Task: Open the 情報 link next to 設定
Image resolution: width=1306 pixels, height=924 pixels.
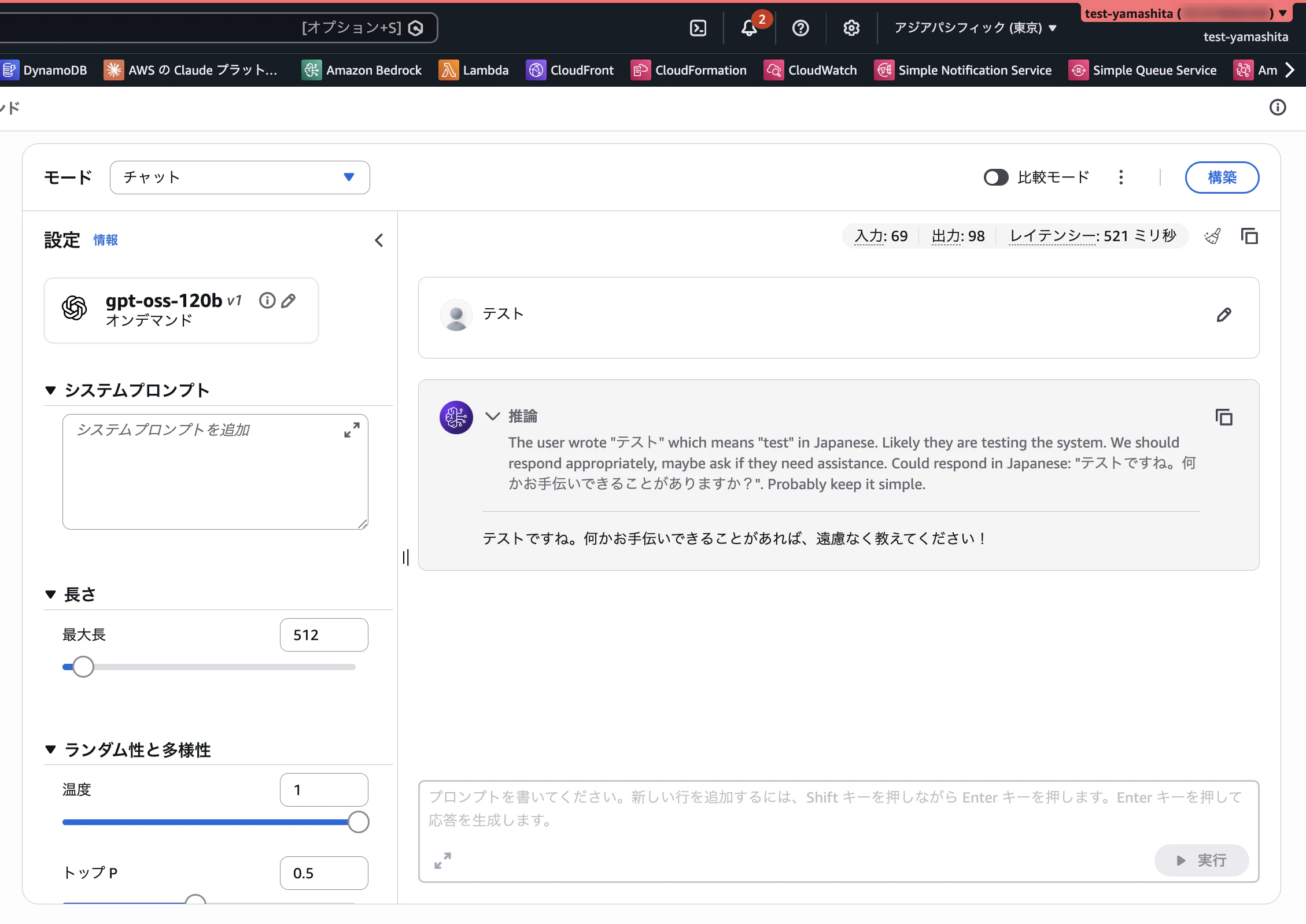Action: pyautogui.click(x=106, y=240)
